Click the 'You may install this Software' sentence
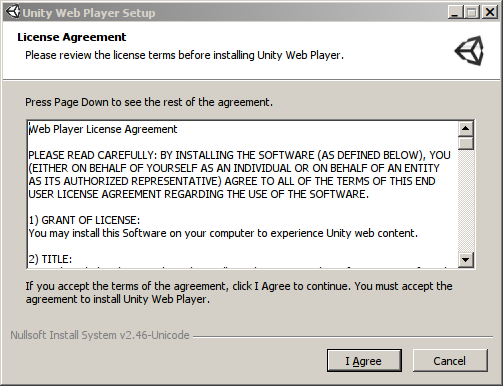This screenshot has height=386, width=503. point(223,233)
